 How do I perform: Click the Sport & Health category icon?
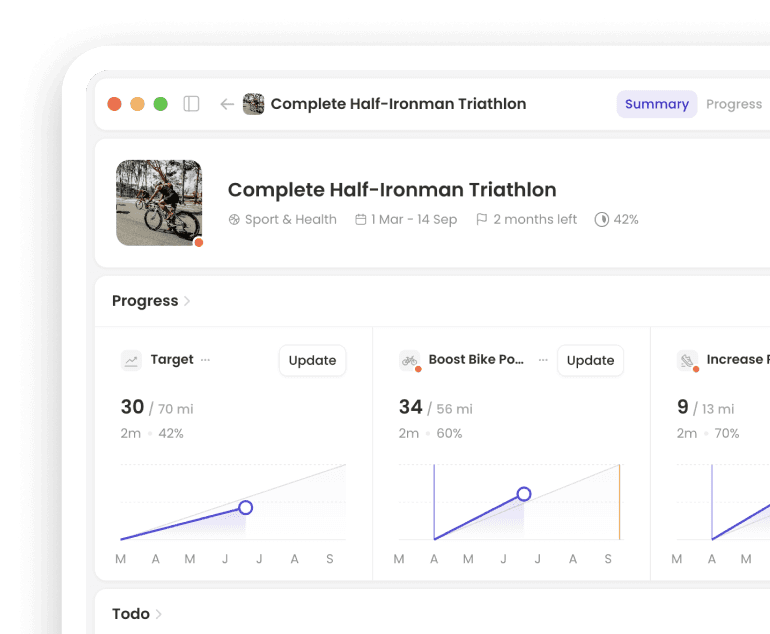pyautogui.click(x=234, y=220)
